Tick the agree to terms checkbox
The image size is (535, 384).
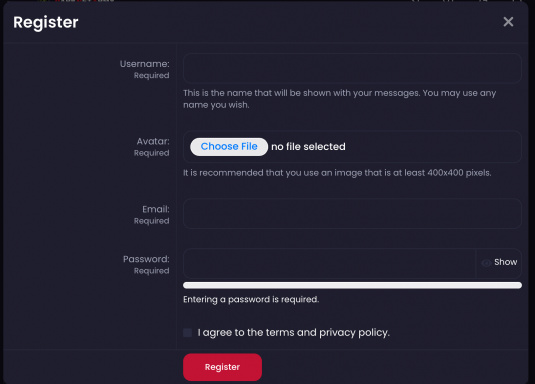coord(187,332)
